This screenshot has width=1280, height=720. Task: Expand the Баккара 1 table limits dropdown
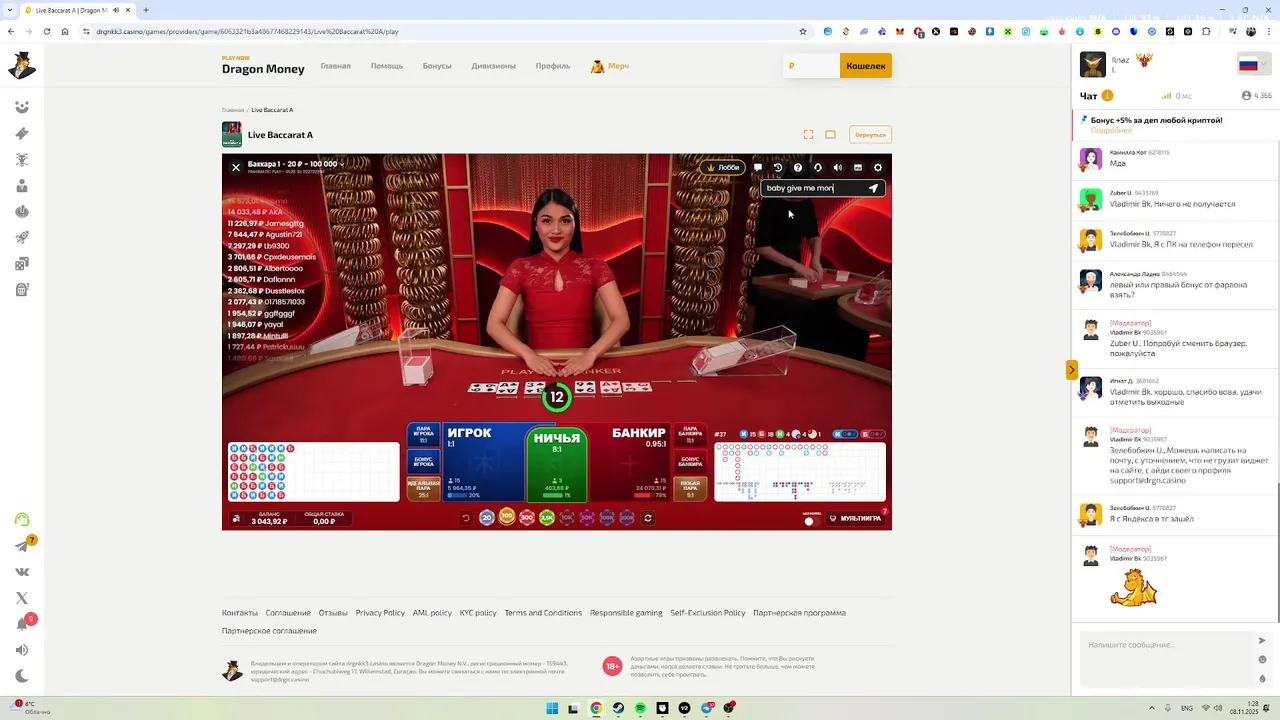(294, 164)
